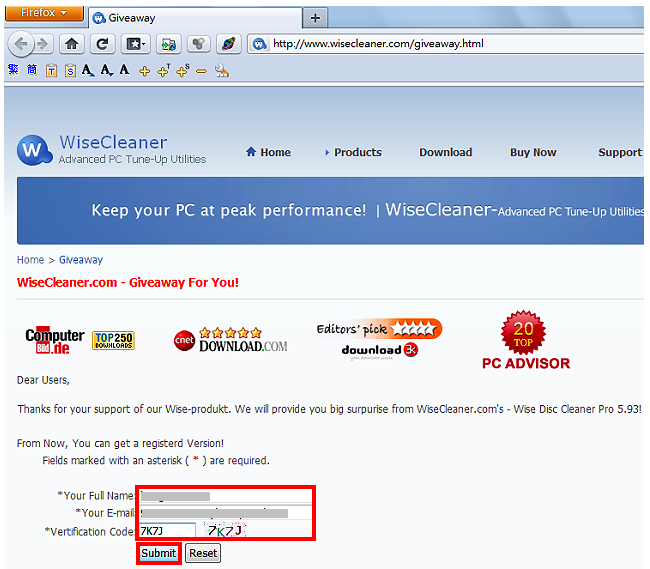
Task: Click the colorful globe toolbar icon
Action: pos(228,44)
